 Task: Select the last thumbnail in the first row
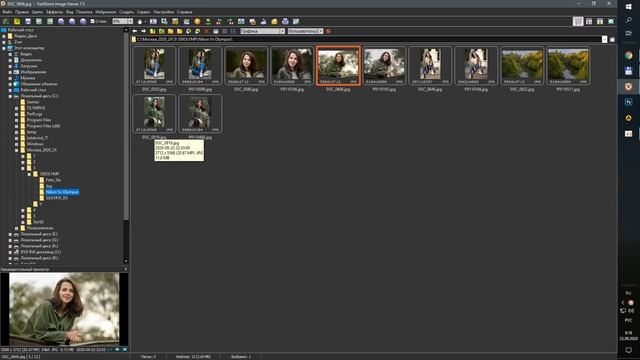click(568, 66)
